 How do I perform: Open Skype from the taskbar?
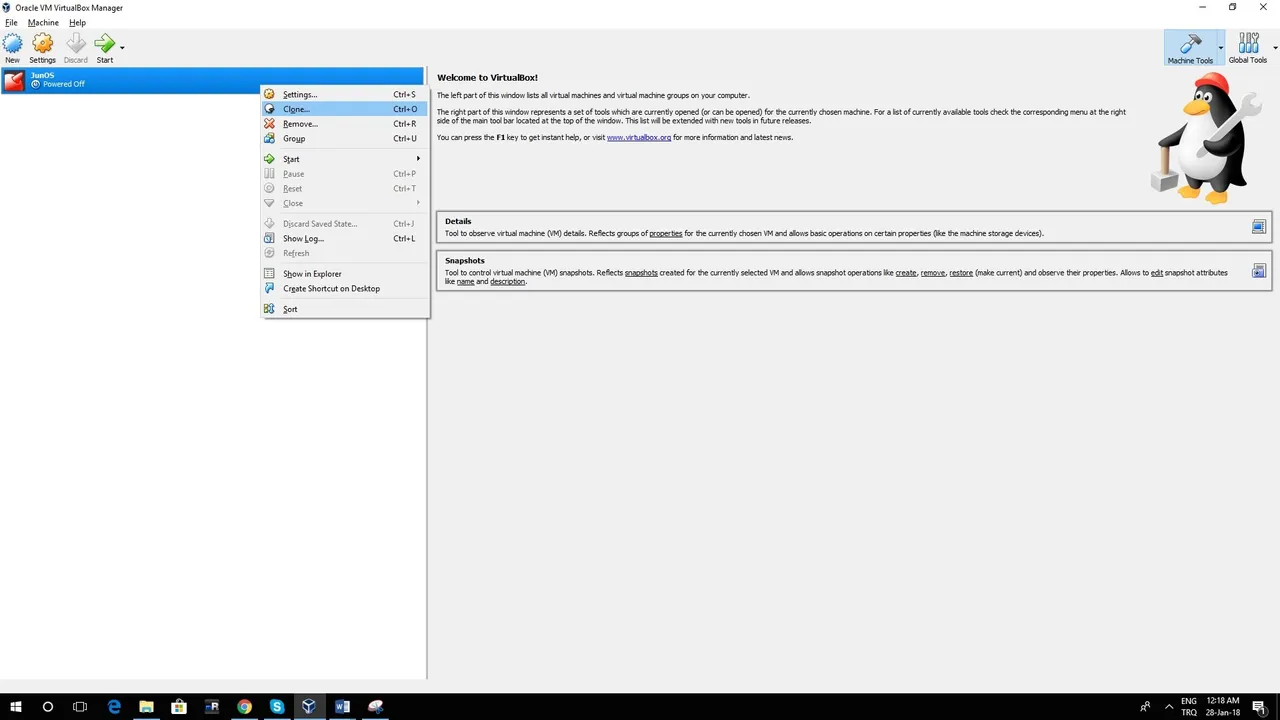click(x=277, y=706)
